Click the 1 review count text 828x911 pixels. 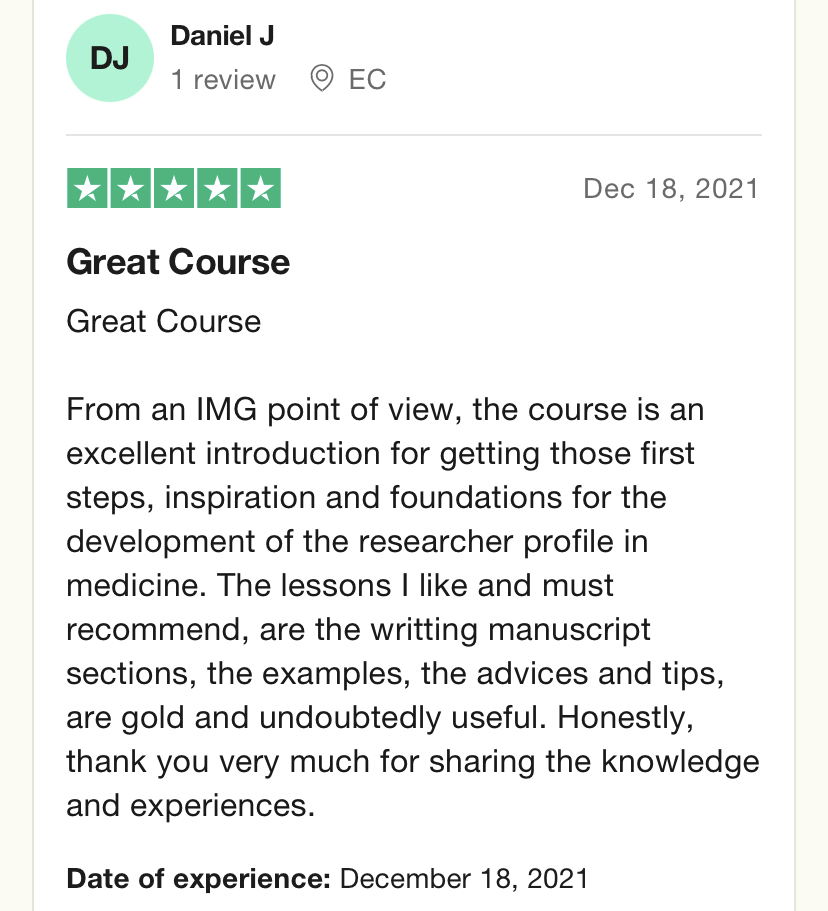point(223,80)
